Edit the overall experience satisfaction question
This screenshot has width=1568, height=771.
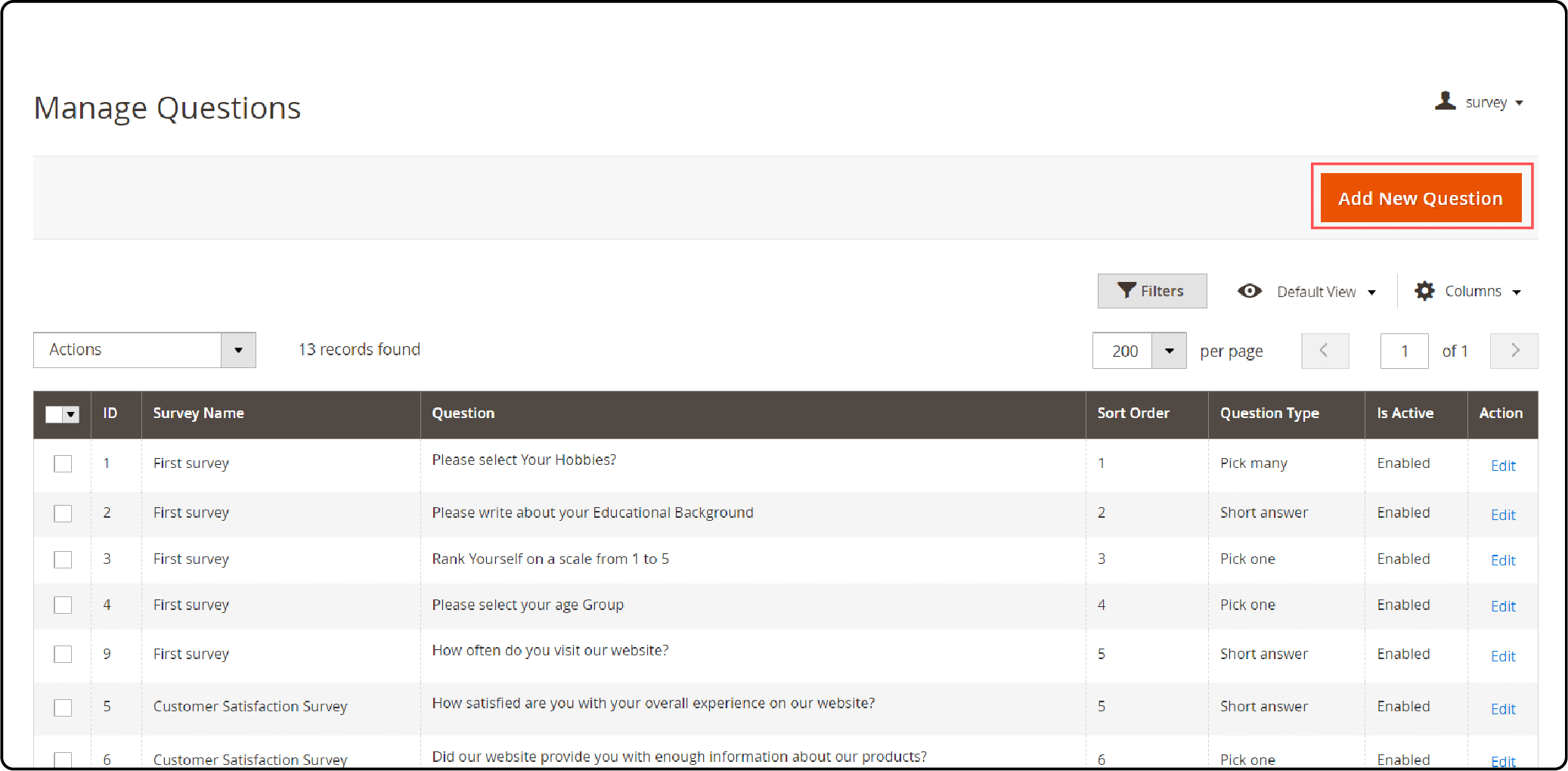(x=1503, y=709)
